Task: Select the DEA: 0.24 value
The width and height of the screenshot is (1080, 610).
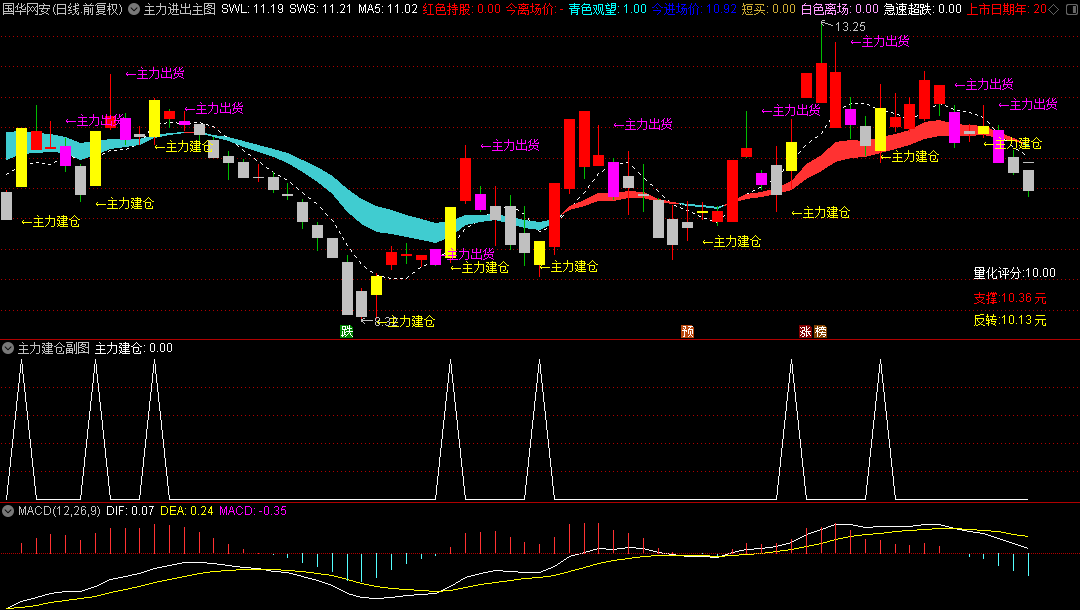Action: [x=187, y=511]
